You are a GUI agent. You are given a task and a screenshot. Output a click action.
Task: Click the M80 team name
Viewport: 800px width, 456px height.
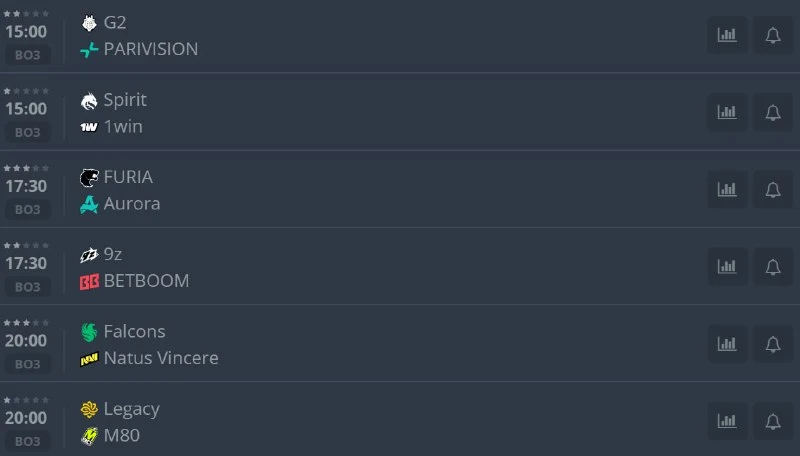[121, 436]
